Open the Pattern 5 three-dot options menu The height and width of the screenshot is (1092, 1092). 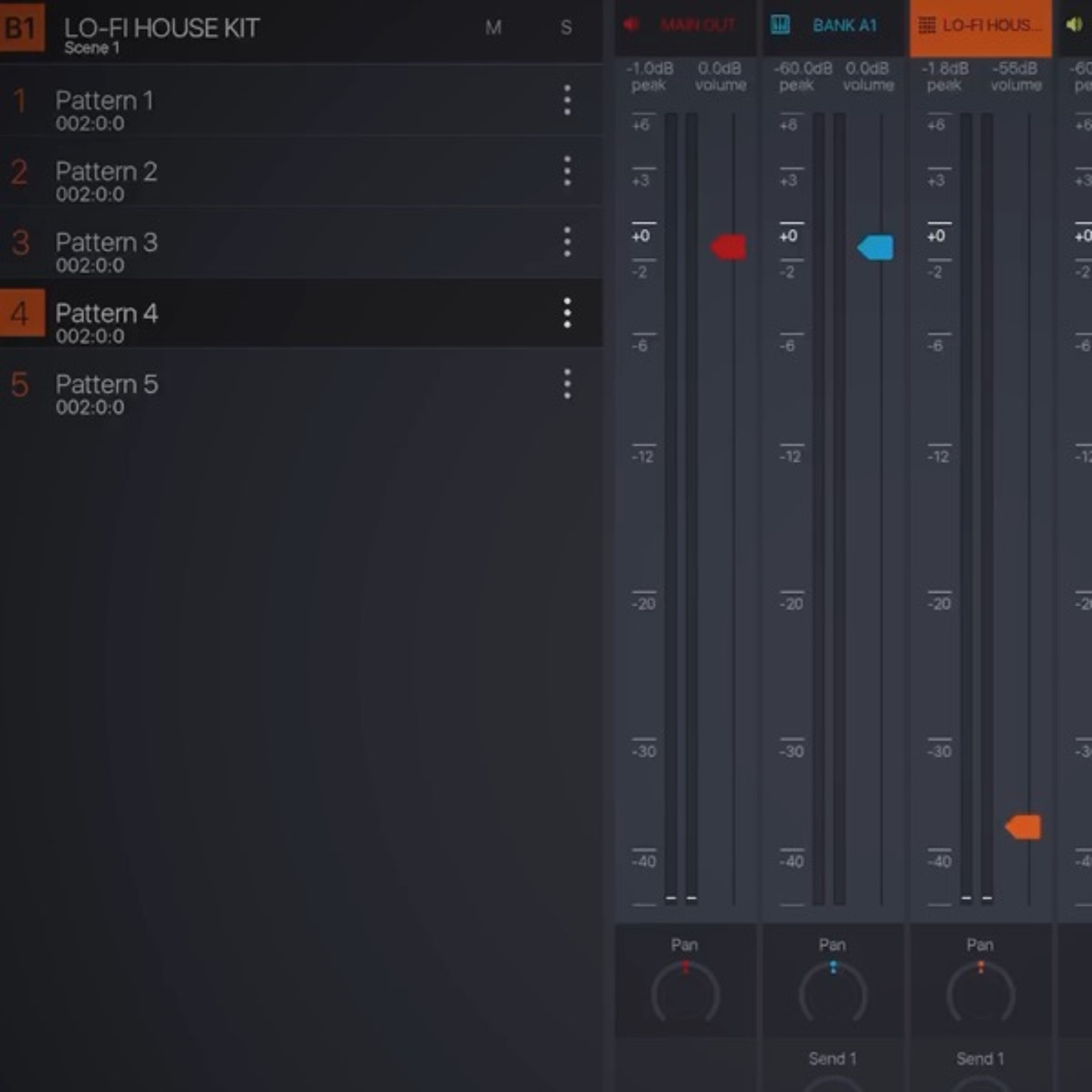[x=567, y=384]
